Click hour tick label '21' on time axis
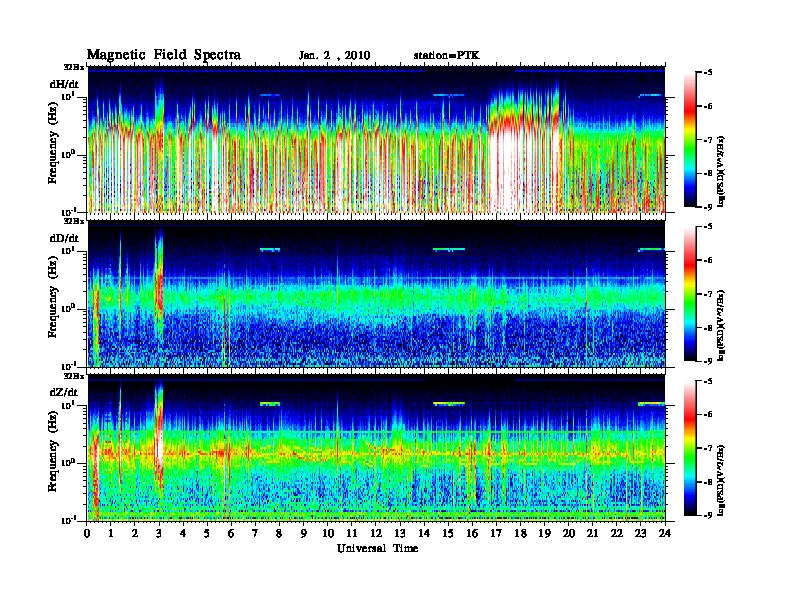Screen dimensions: 792x612 592,534
